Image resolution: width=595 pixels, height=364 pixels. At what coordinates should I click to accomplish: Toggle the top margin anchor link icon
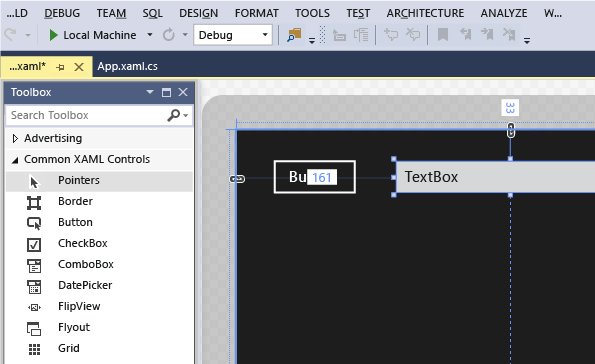click(511, 130)
